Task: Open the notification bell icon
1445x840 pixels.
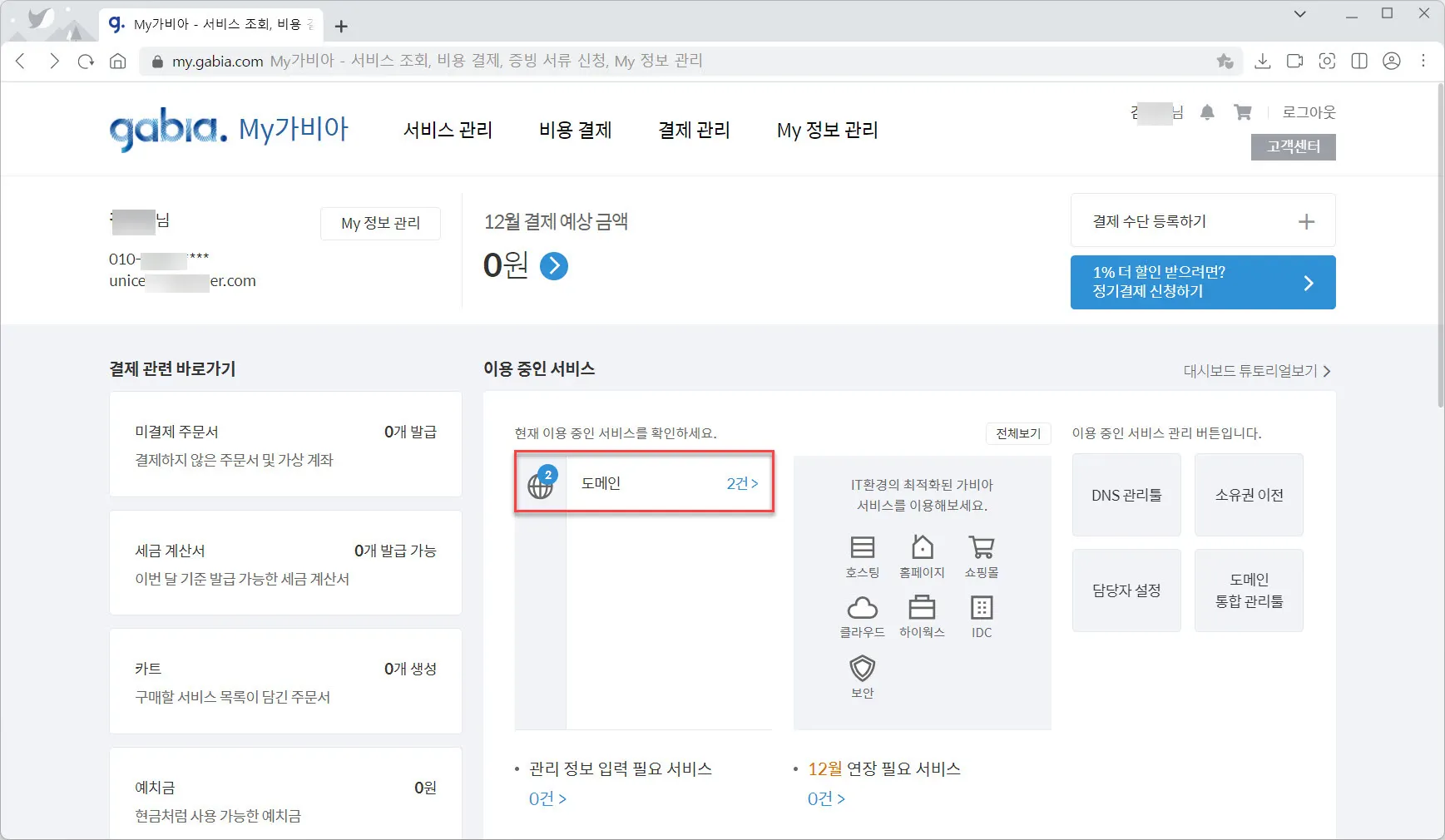Action: [x=1209, y=112]
